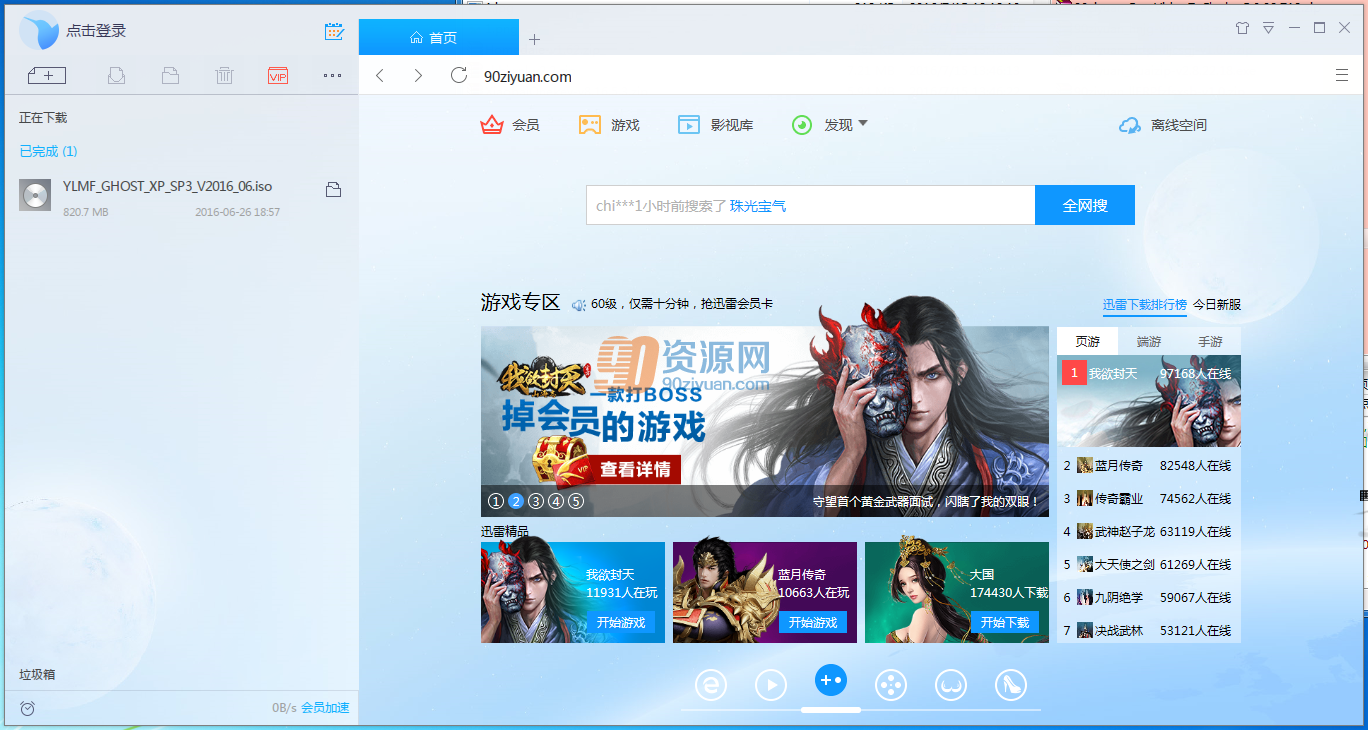Click 开始游戏 under 我欲封天 card
The image size is (1368, 730).
click(x=620, y=622)
